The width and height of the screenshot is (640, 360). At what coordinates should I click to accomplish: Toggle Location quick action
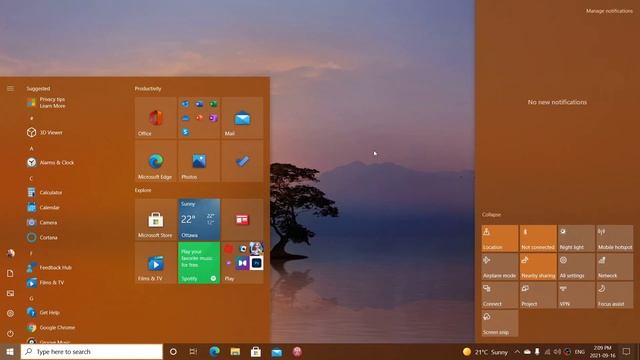(x=500, y=238)
